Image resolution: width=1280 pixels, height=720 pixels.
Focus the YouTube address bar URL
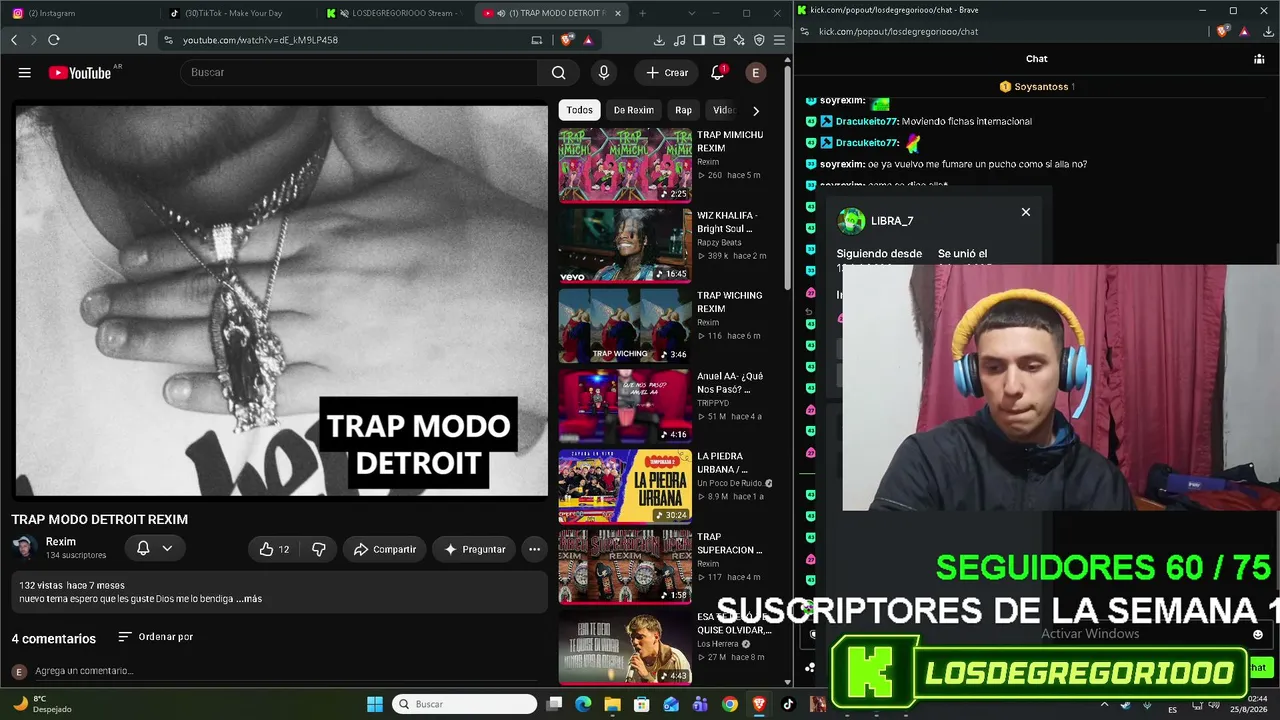pyautogui.click(x=260, y=40)
